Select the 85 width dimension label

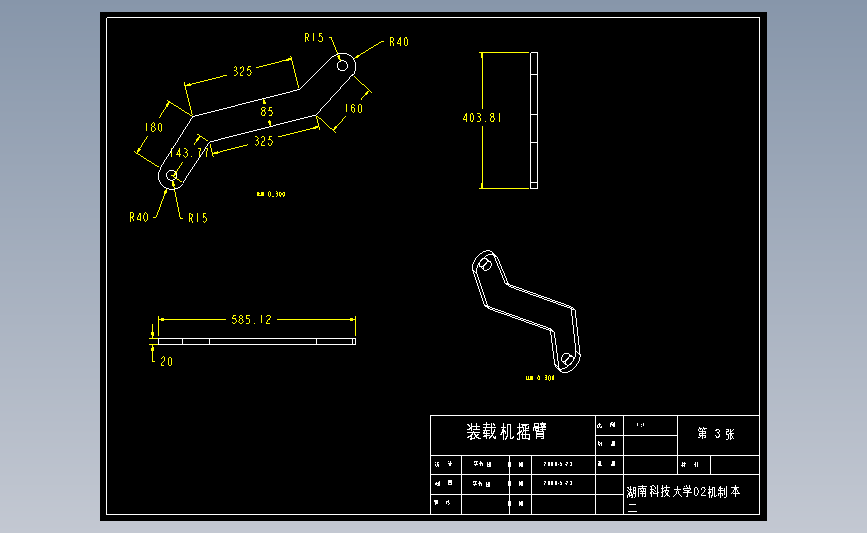pos(267,112)
